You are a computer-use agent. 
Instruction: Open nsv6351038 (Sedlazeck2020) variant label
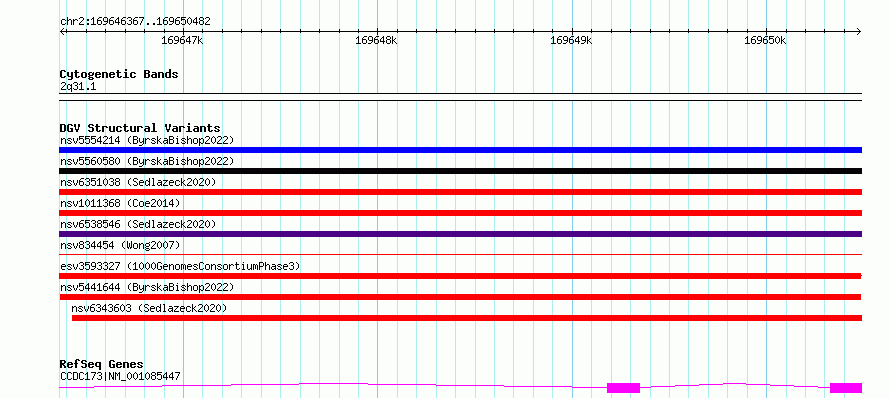tap(138, 182)
